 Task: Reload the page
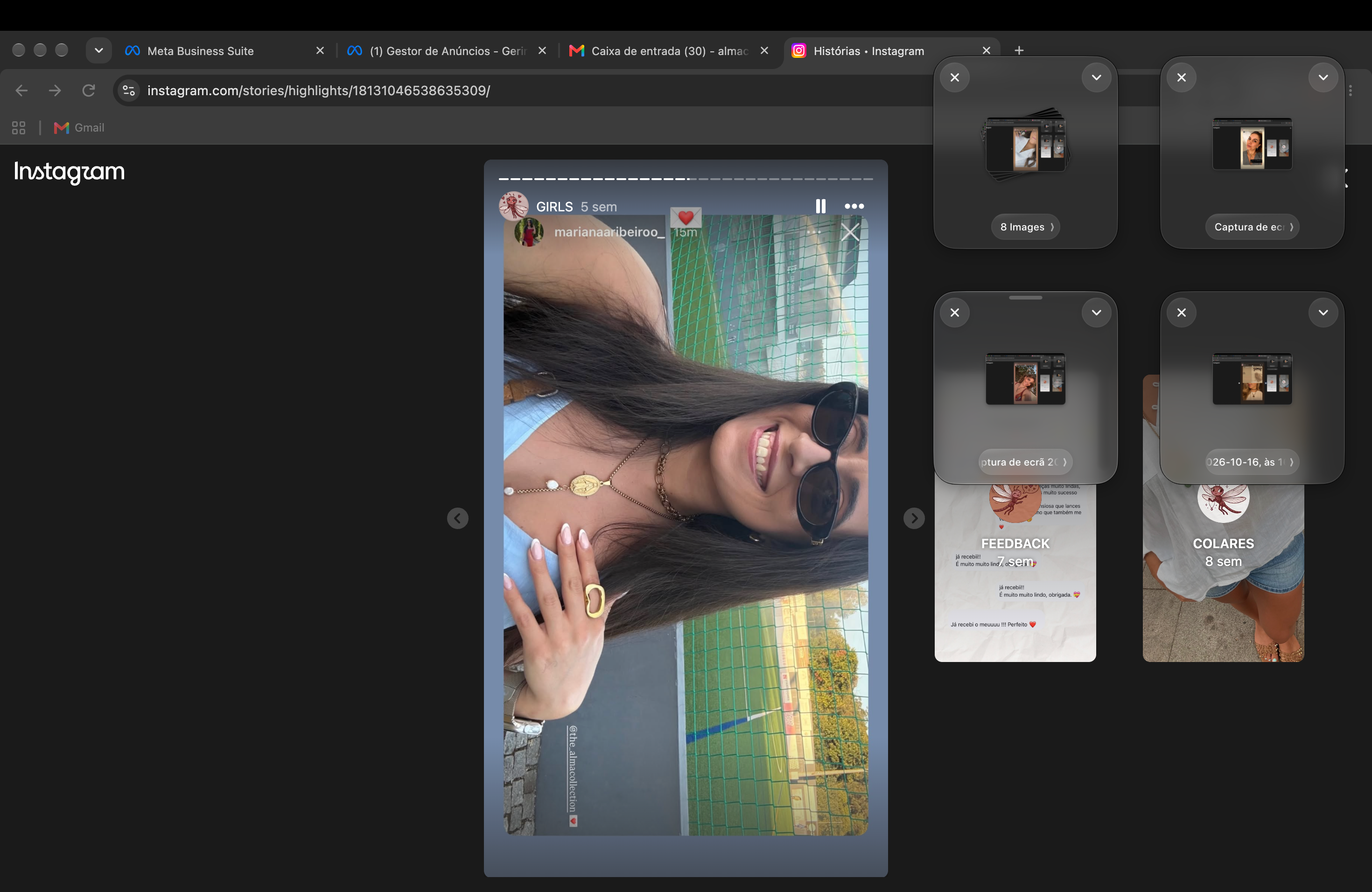88,91
